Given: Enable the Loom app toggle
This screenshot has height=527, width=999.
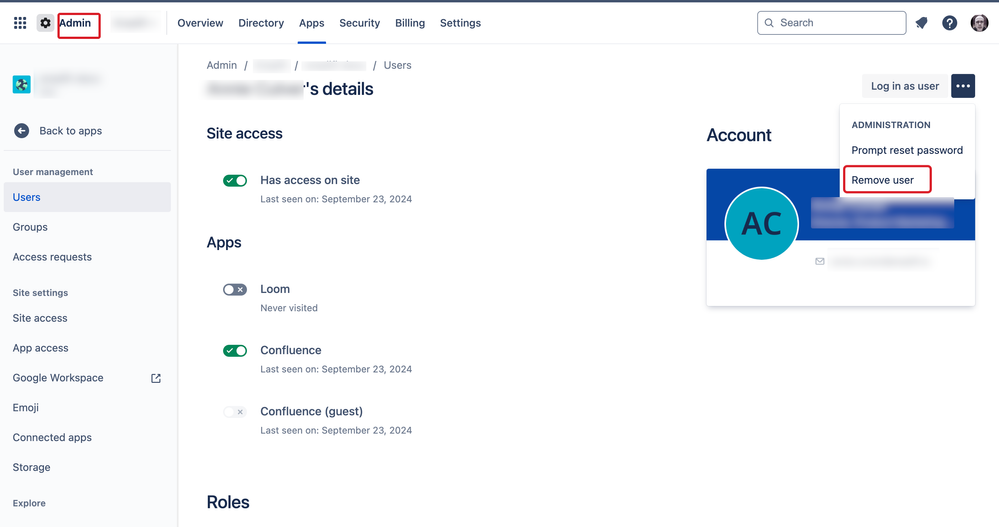Looking at the screenshot, I should 235,289.
